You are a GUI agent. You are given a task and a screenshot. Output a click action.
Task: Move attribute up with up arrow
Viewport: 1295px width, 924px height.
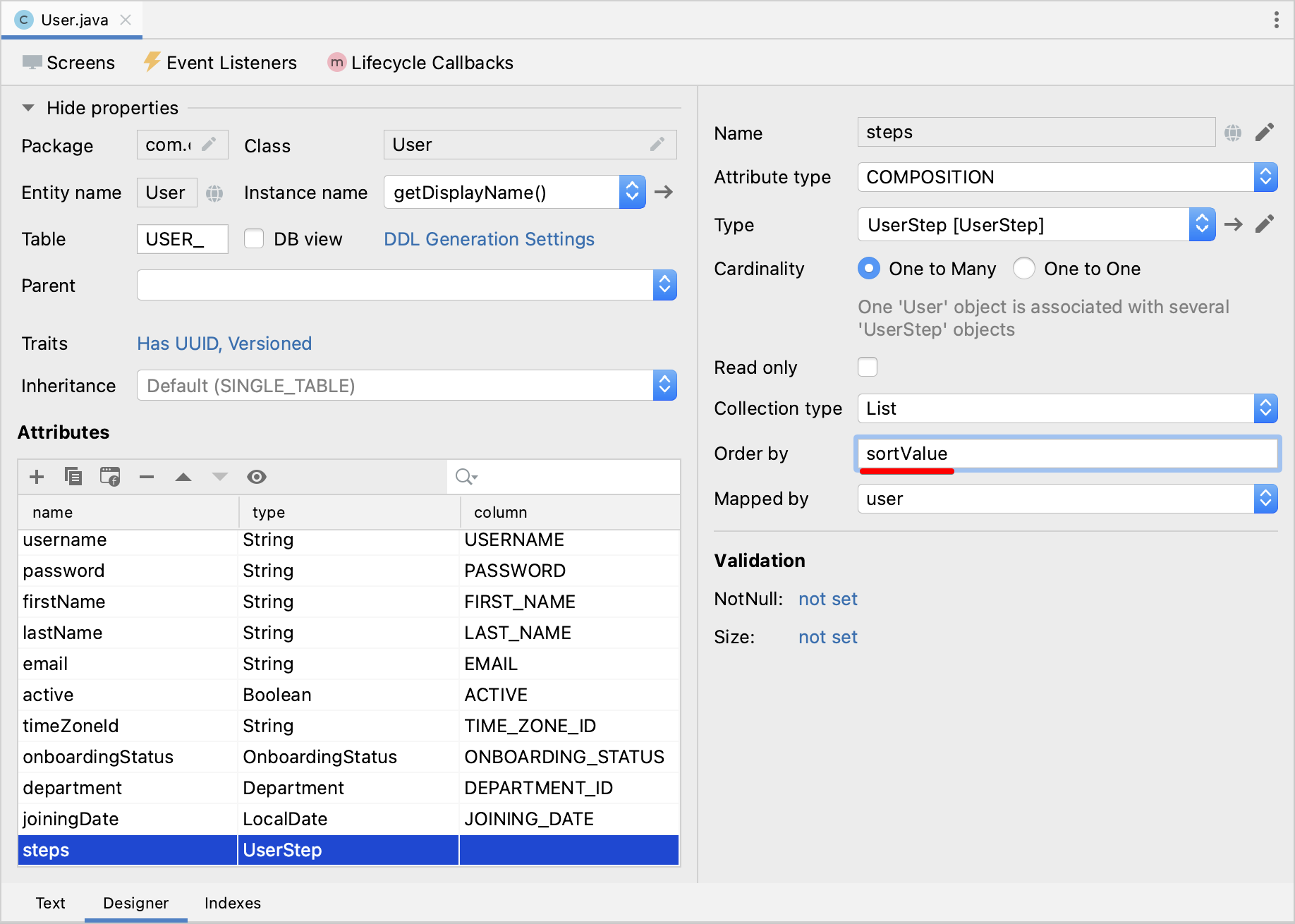point(183,477)
